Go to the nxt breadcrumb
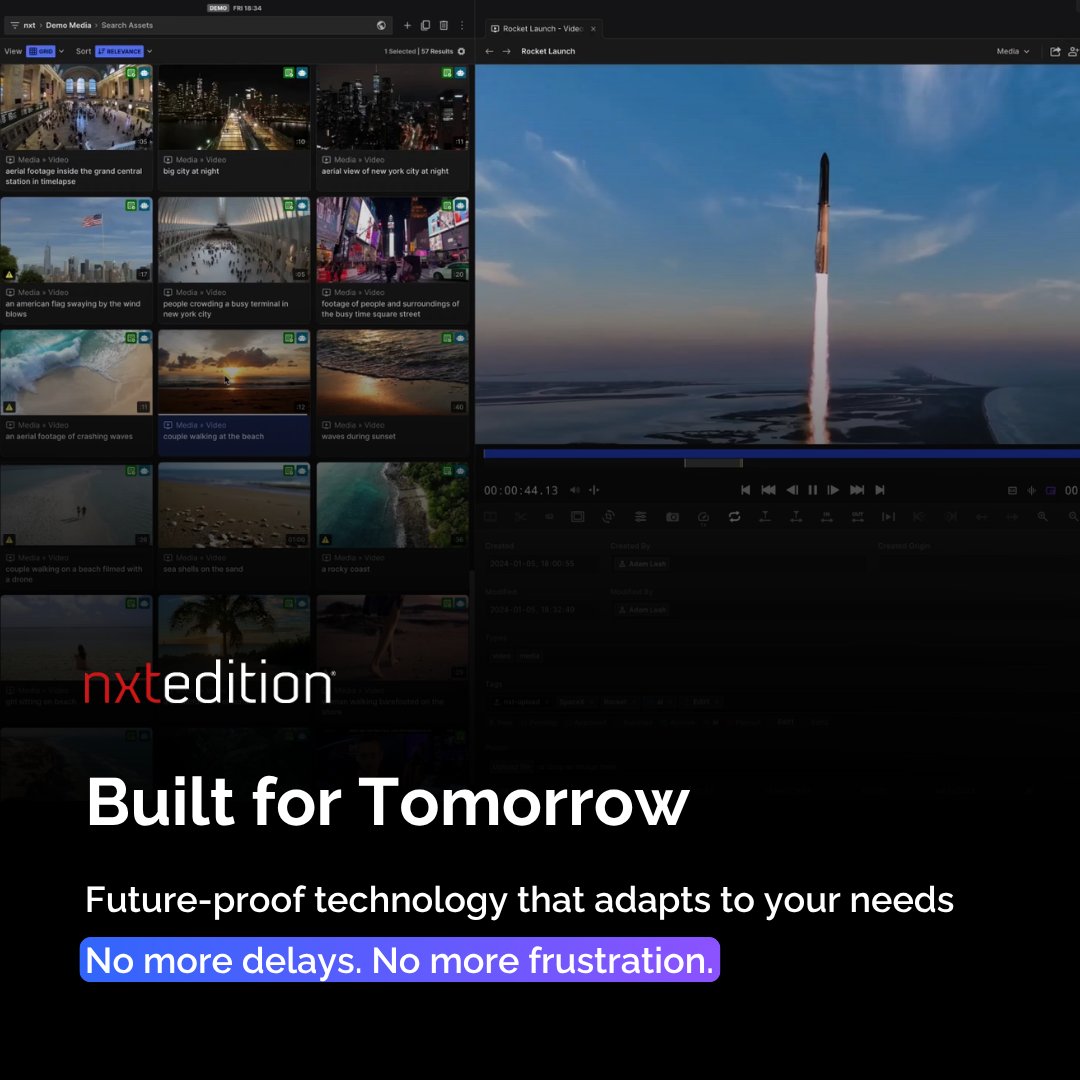The width and height of the screenshot is (1080, 1080). point(29,25)
